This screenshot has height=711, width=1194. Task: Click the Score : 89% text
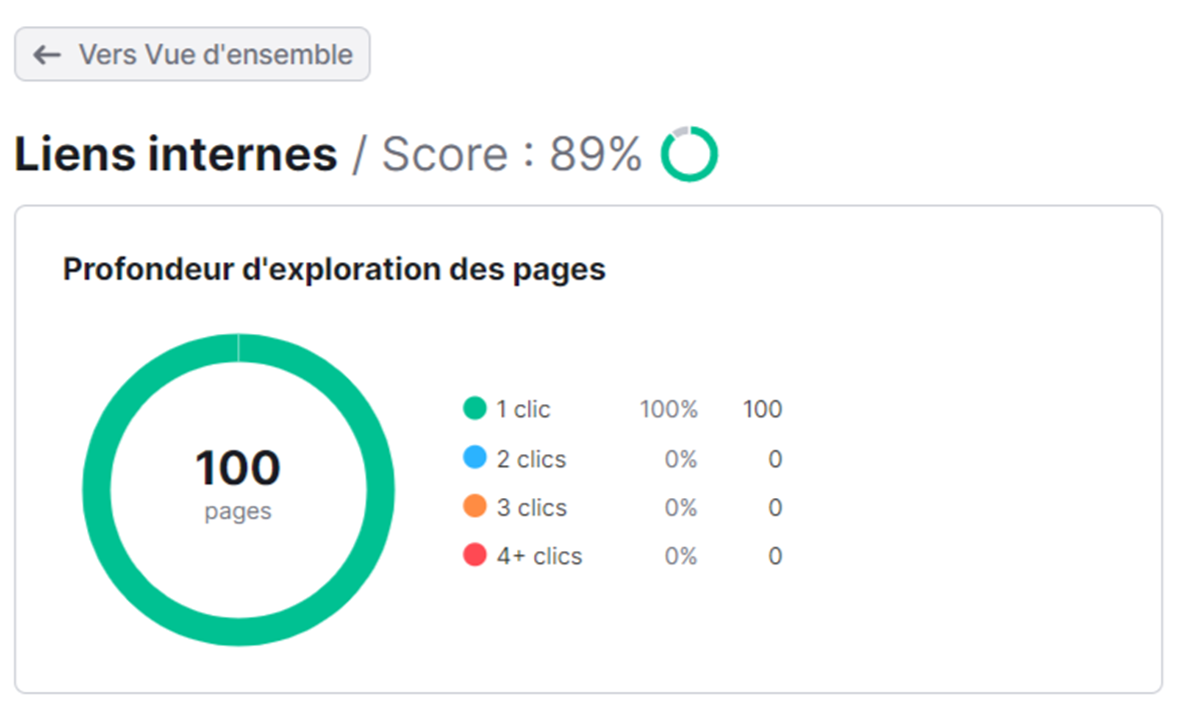[512, 155]
